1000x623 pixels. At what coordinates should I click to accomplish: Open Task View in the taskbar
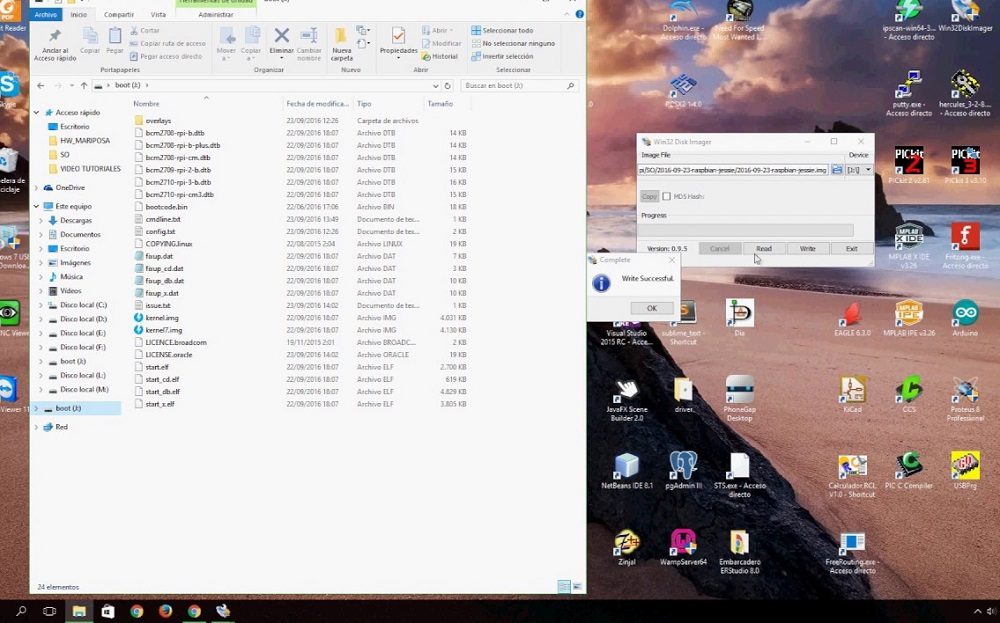tap(49, 611)
